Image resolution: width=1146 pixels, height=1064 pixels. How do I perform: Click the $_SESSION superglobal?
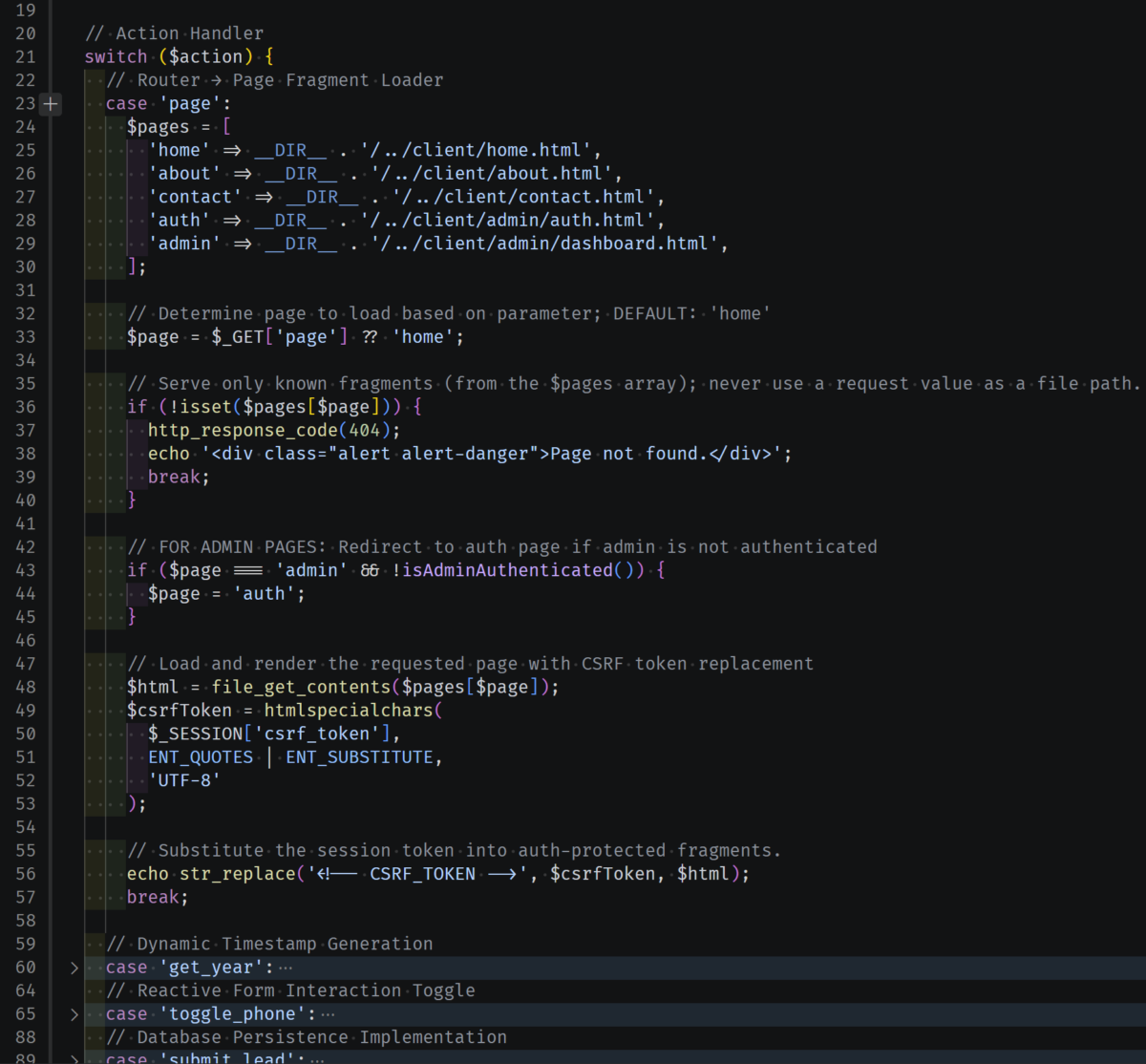pos(195,734)
